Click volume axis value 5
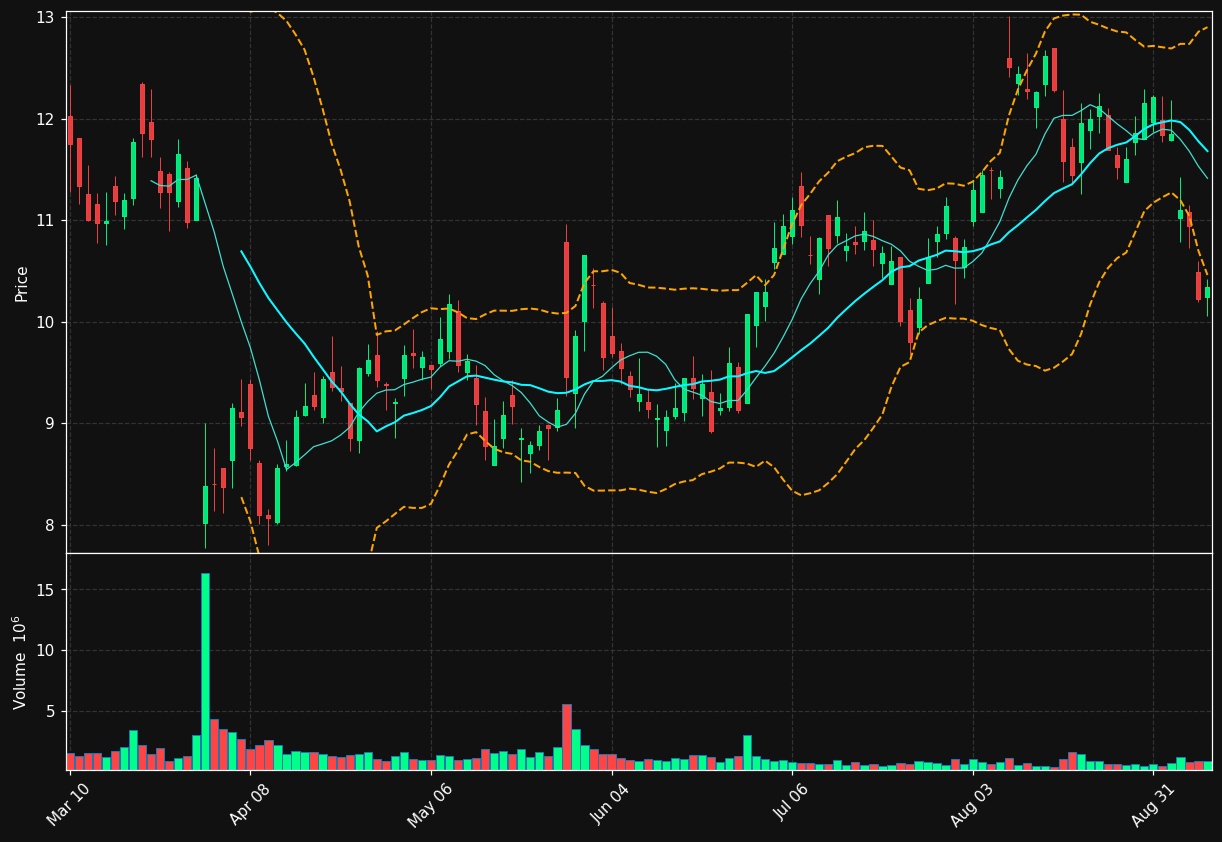Viewport: 1222px width, 842px height. [x=51, y=712]
